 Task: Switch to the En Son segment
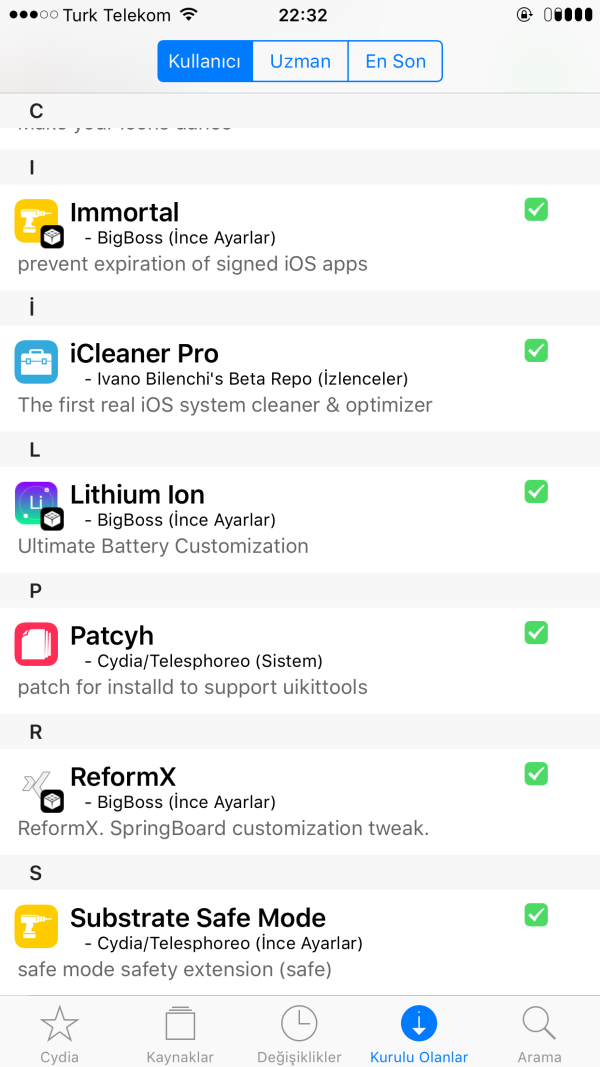point(395,61)
